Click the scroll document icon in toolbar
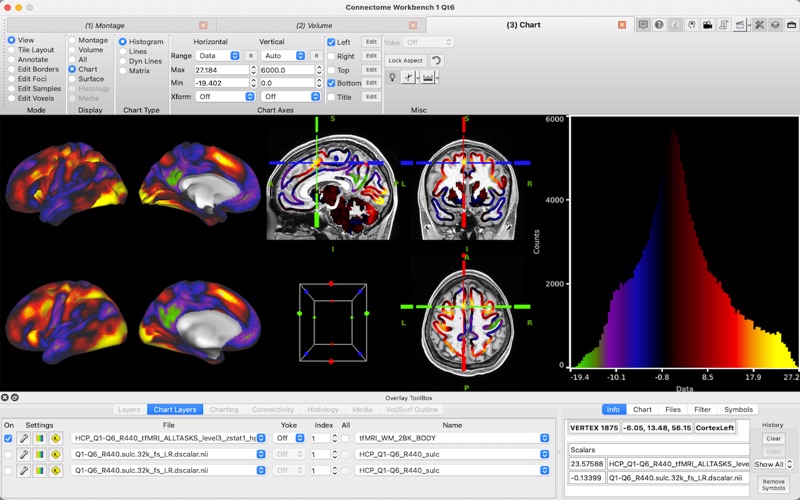This screenshot has width=800, height=500. (x=723, y=25)
